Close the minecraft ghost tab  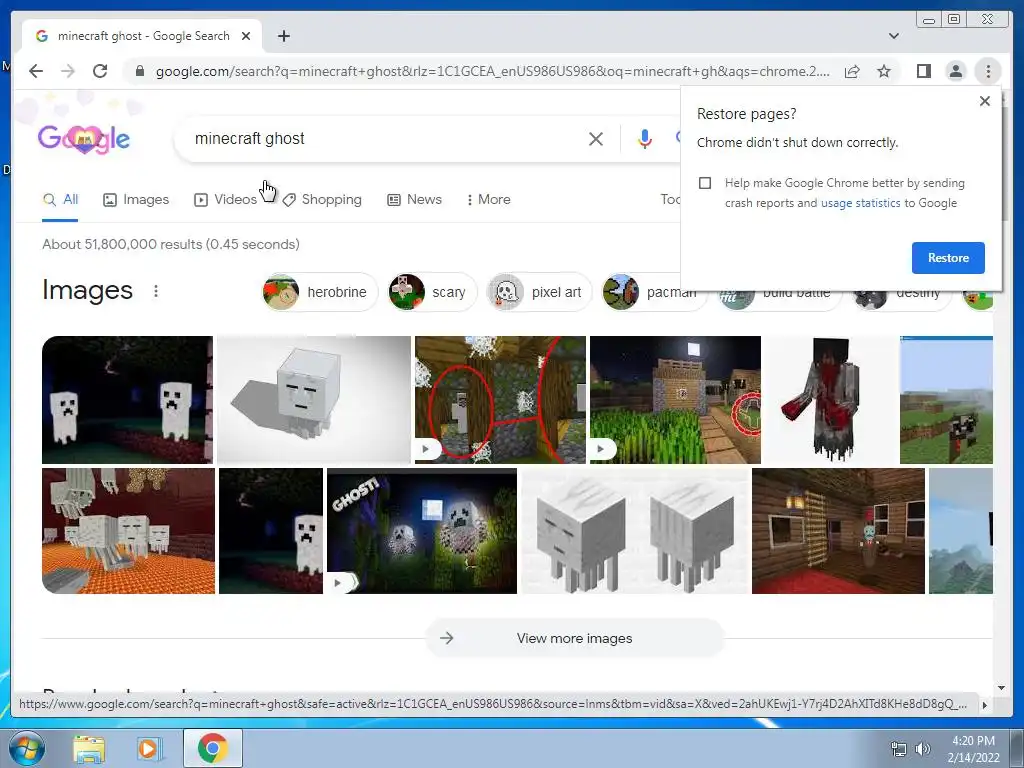[x=246, y=36]
